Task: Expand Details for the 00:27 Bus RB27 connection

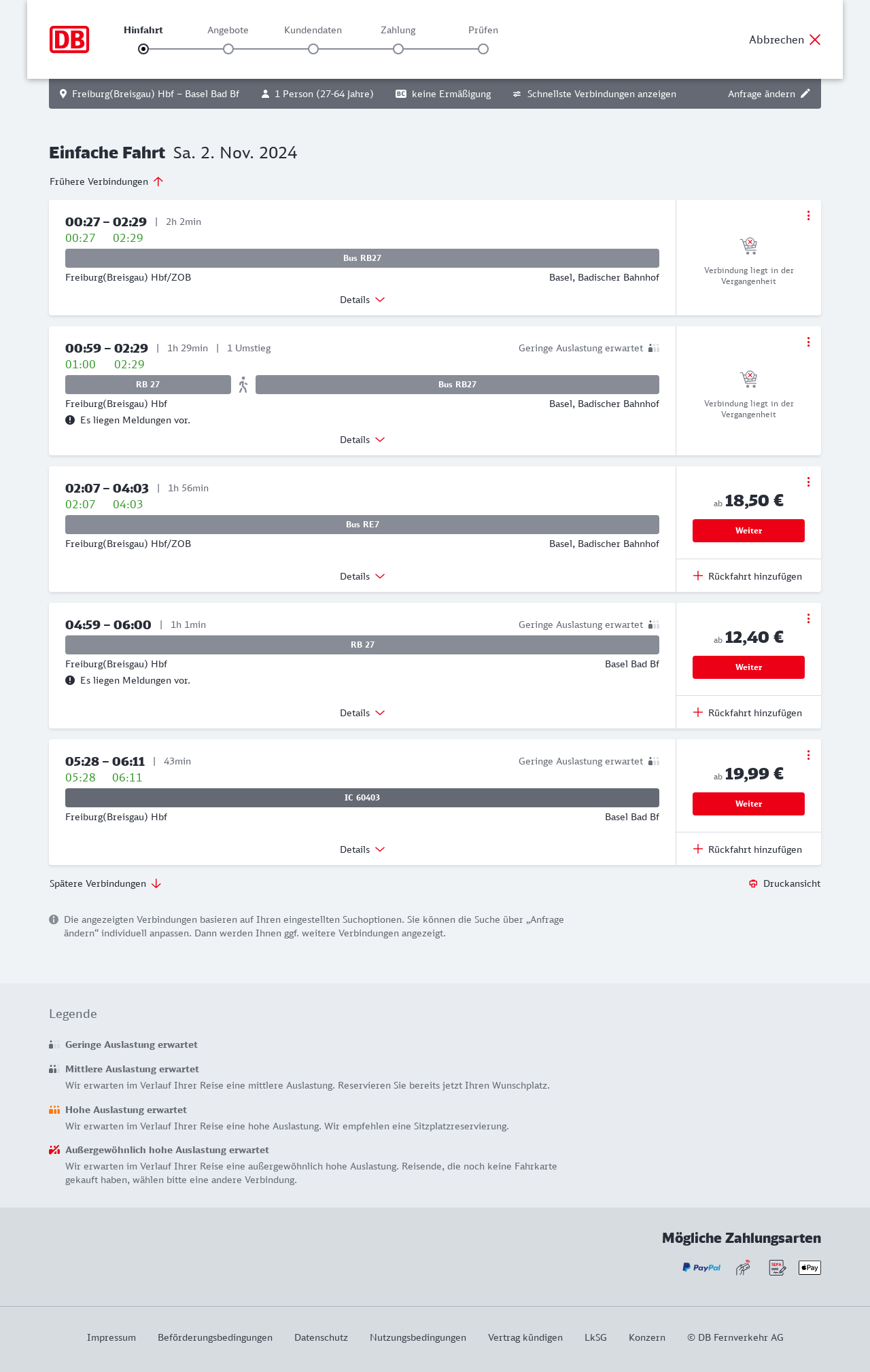Action: (x=362, y=300)
